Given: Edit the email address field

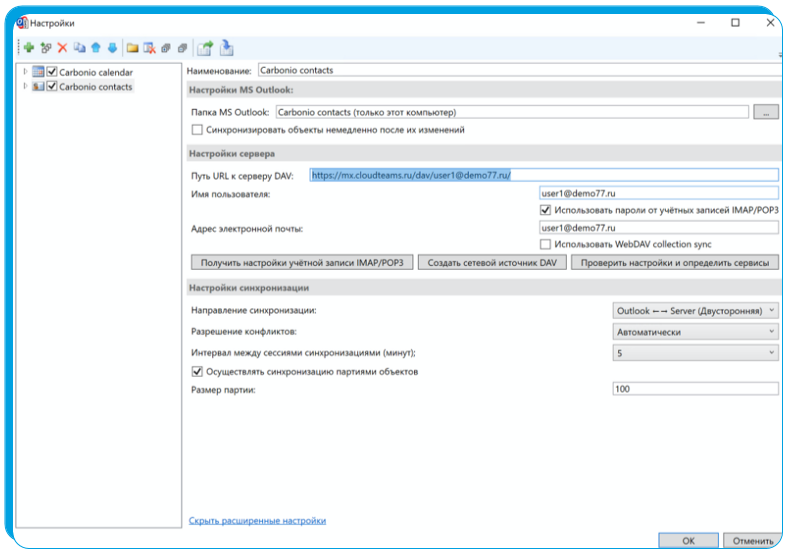Looking at the screenshot, I should click(659, 228).
